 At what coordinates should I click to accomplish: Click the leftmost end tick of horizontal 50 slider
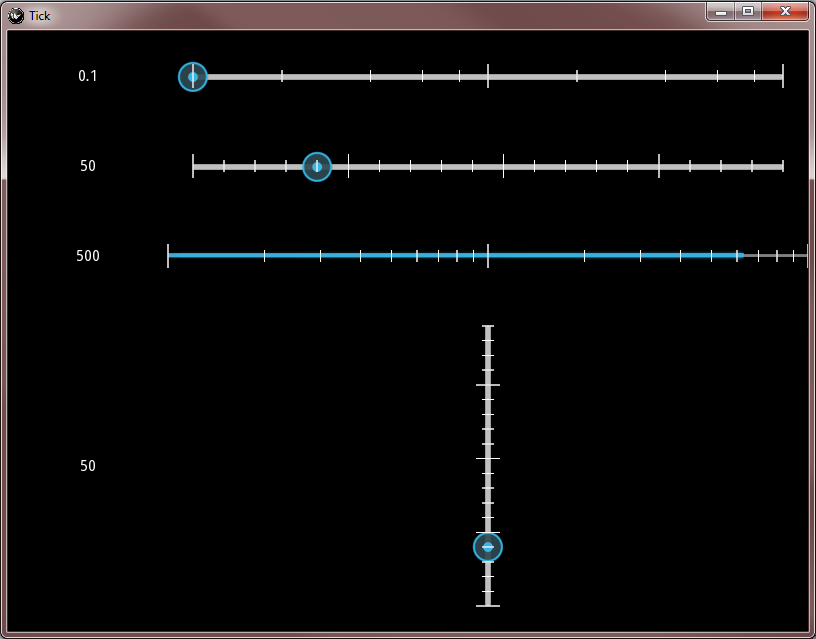pos(193,166)
